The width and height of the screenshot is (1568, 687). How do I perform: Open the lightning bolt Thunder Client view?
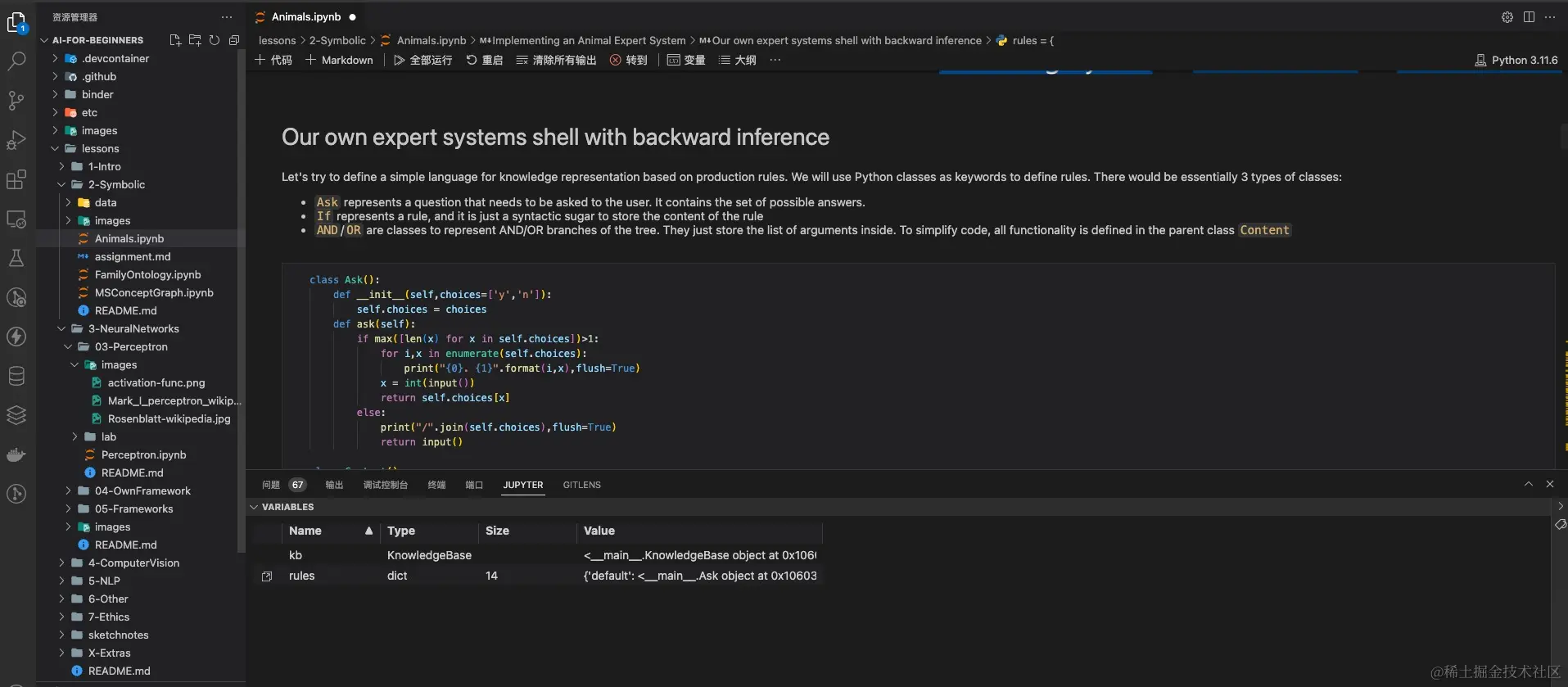coord(16,337)
